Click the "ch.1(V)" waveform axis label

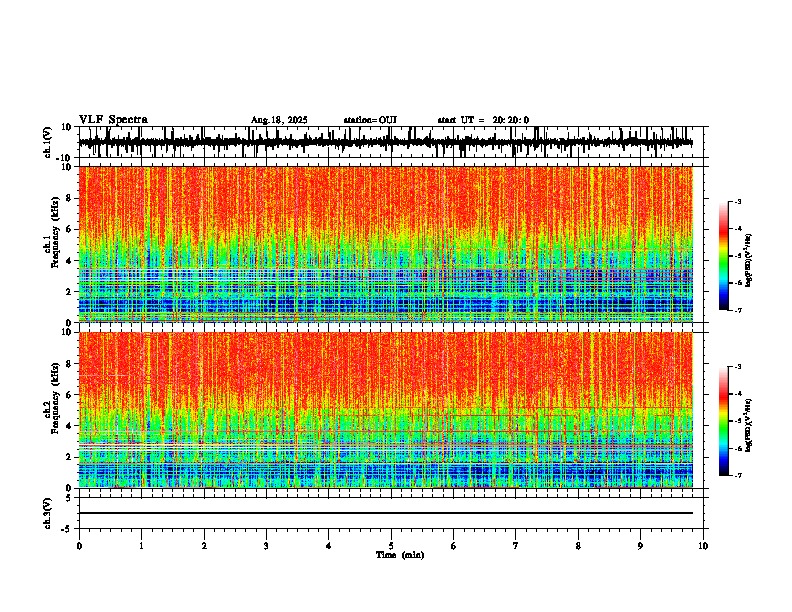[x=48, y=142]
